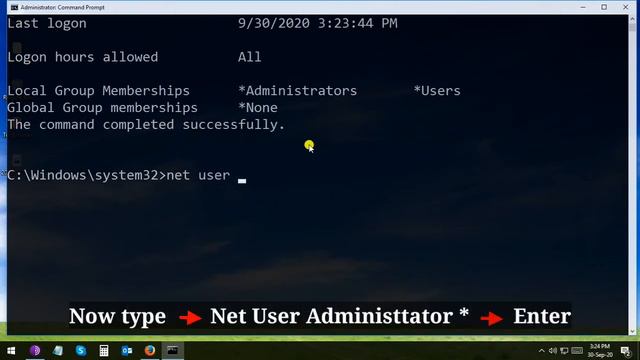Show hidden system tray icons
The height and width of the screenshot is (360, 640).
point(542,351)
